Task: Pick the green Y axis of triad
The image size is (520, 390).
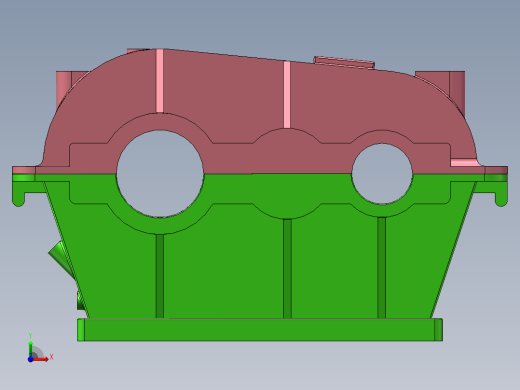Action: pos(30,348)
